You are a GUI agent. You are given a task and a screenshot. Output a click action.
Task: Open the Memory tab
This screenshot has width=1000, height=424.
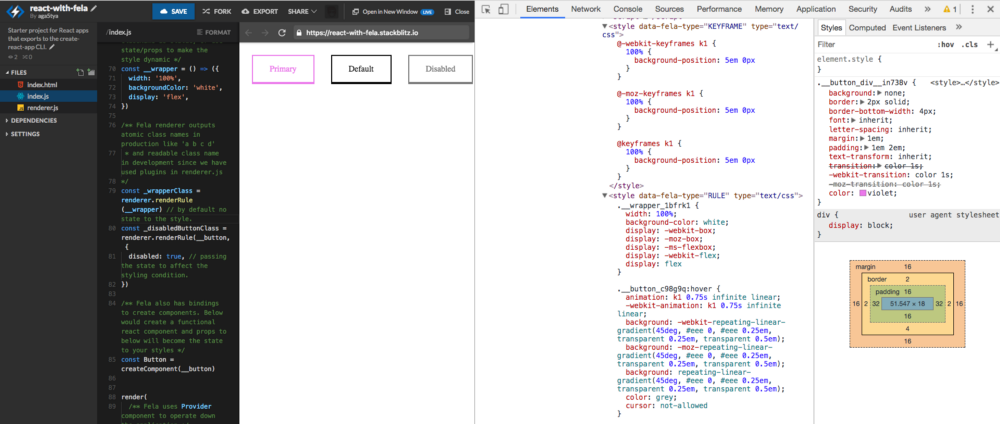[x=768, y=9]
